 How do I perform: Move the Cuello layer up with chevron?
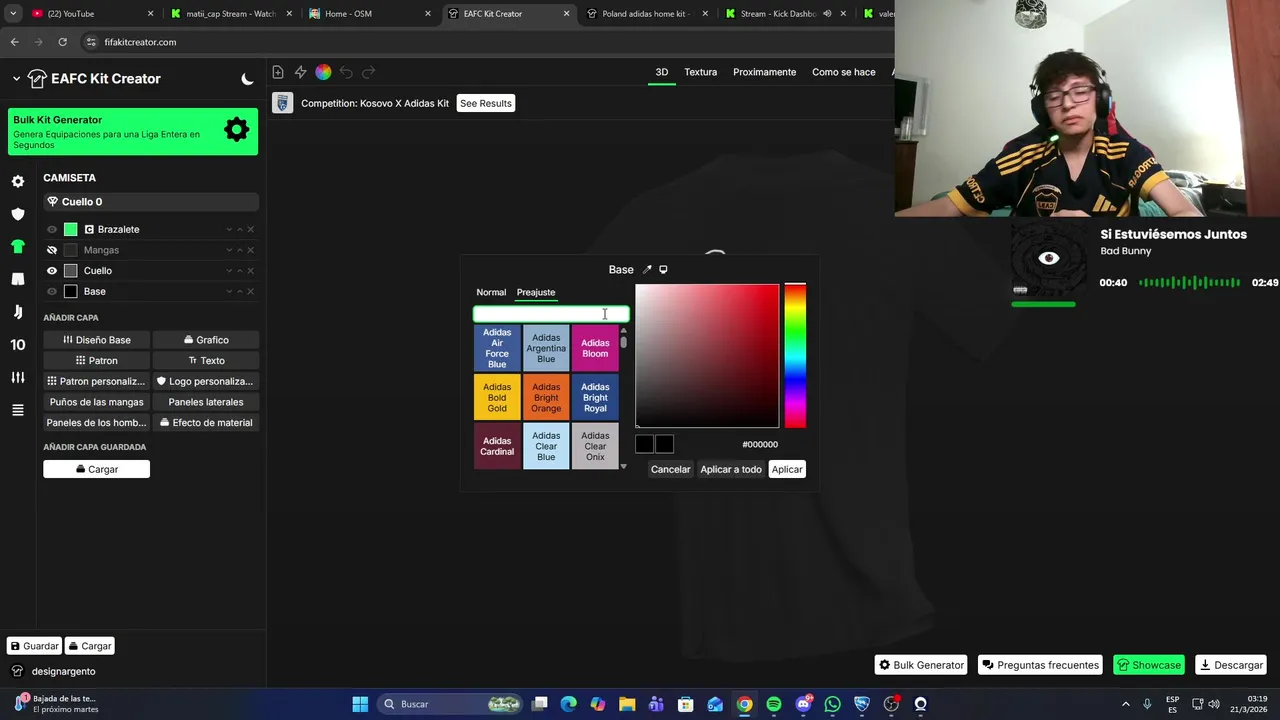[x=240, y=271]
